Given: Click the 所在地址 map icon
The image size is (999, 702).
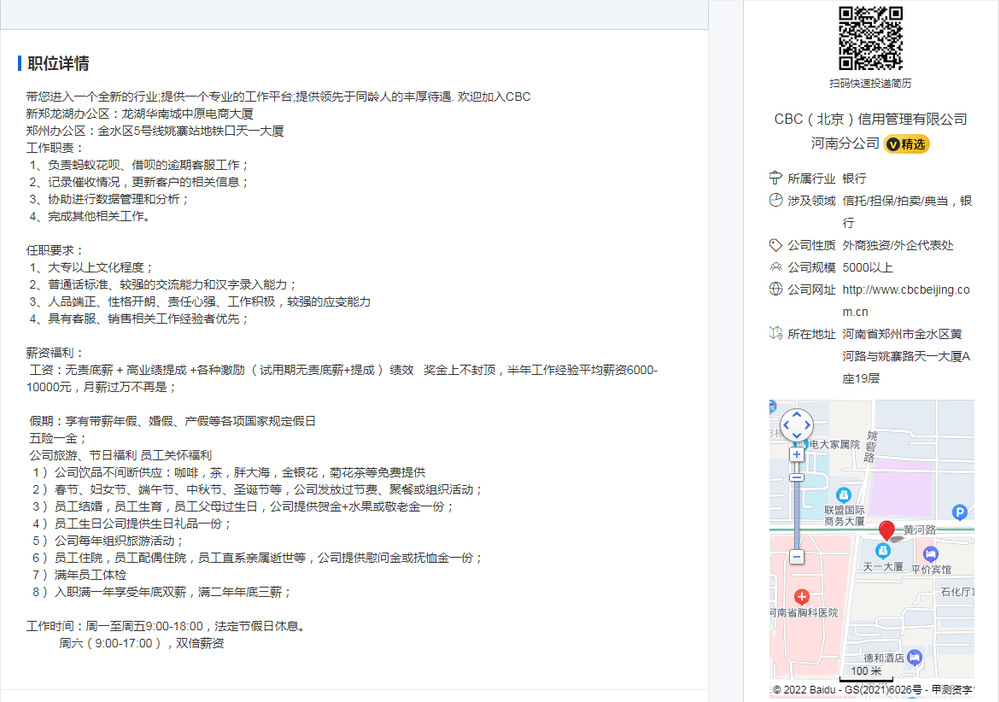Looking at the screenshot, I should coord(775,334).
